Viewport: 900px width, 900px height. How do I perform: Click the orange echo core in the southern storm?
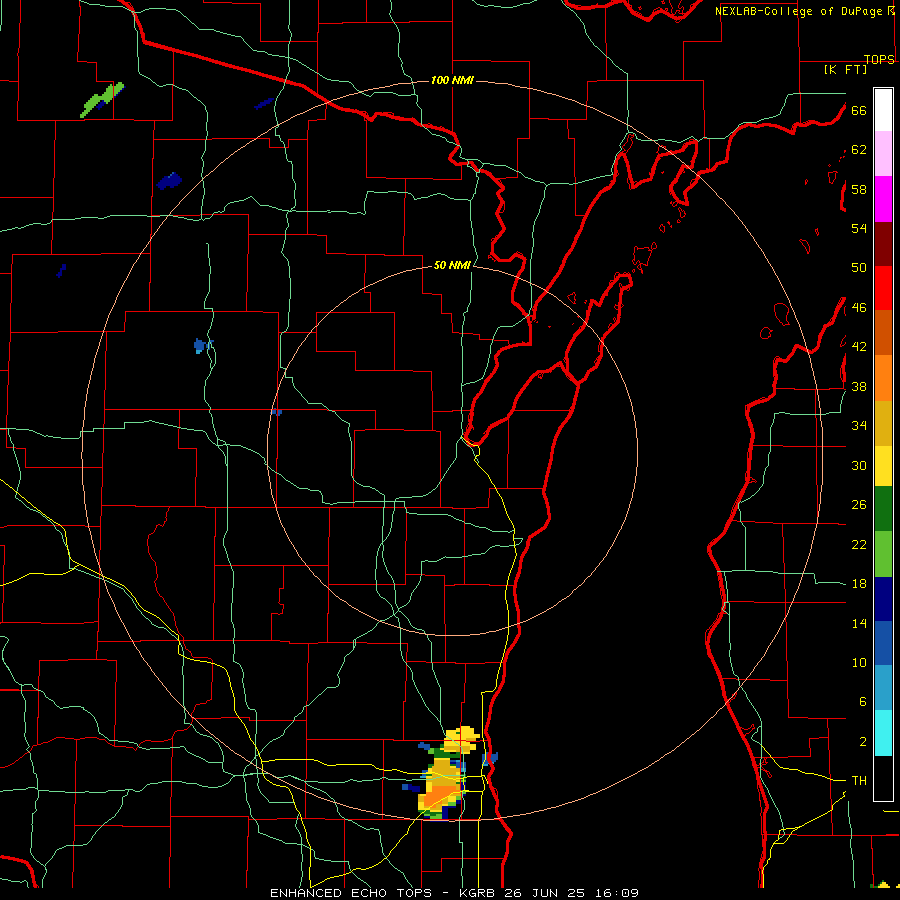(438, 796)
